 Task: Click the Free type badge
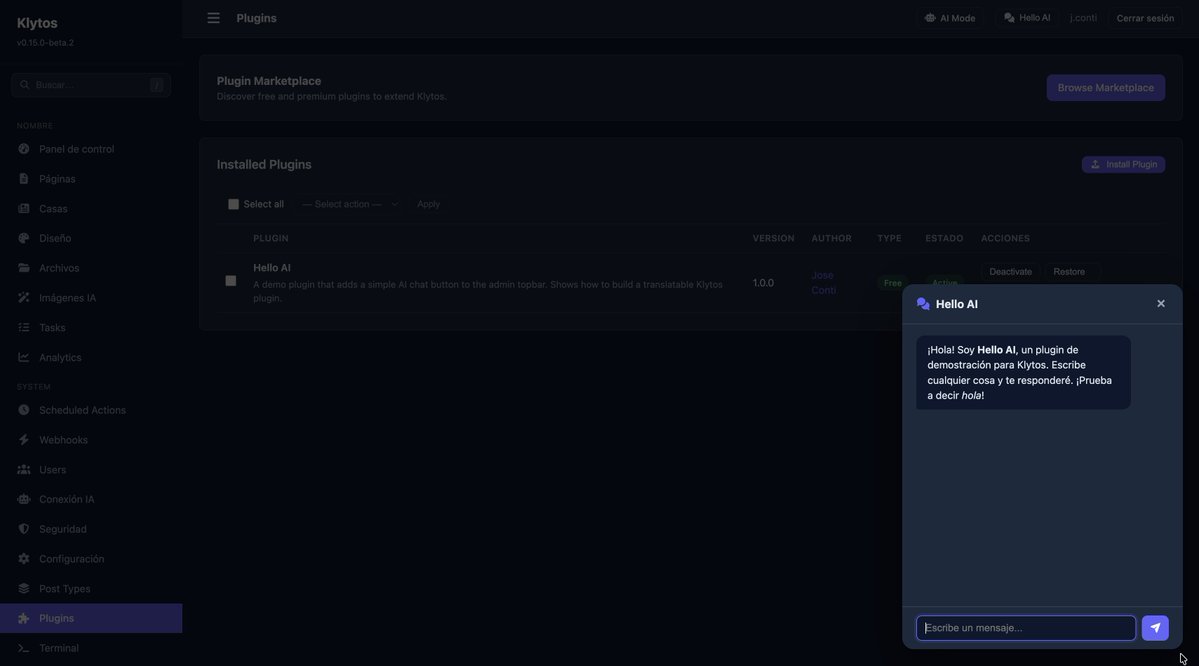pyautogui.click(x=892, y=283)
